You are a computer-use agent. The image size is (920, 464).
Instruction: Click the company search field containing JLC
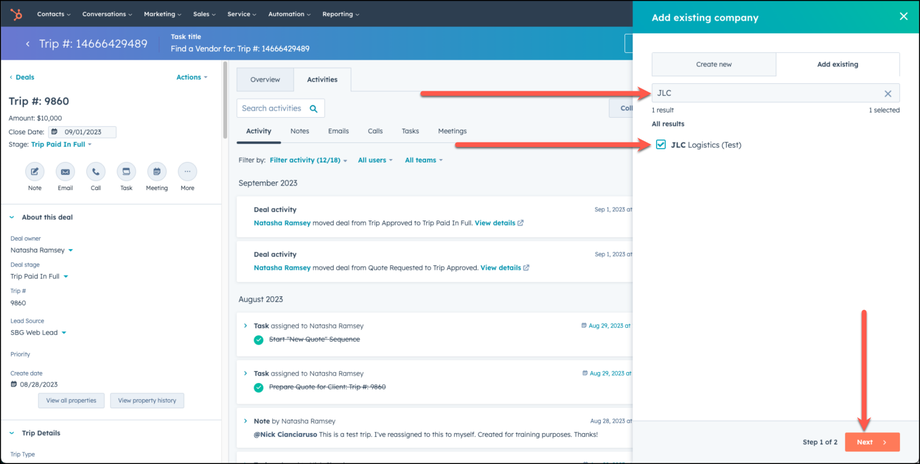pyautogui.click(x=776, y=93)
